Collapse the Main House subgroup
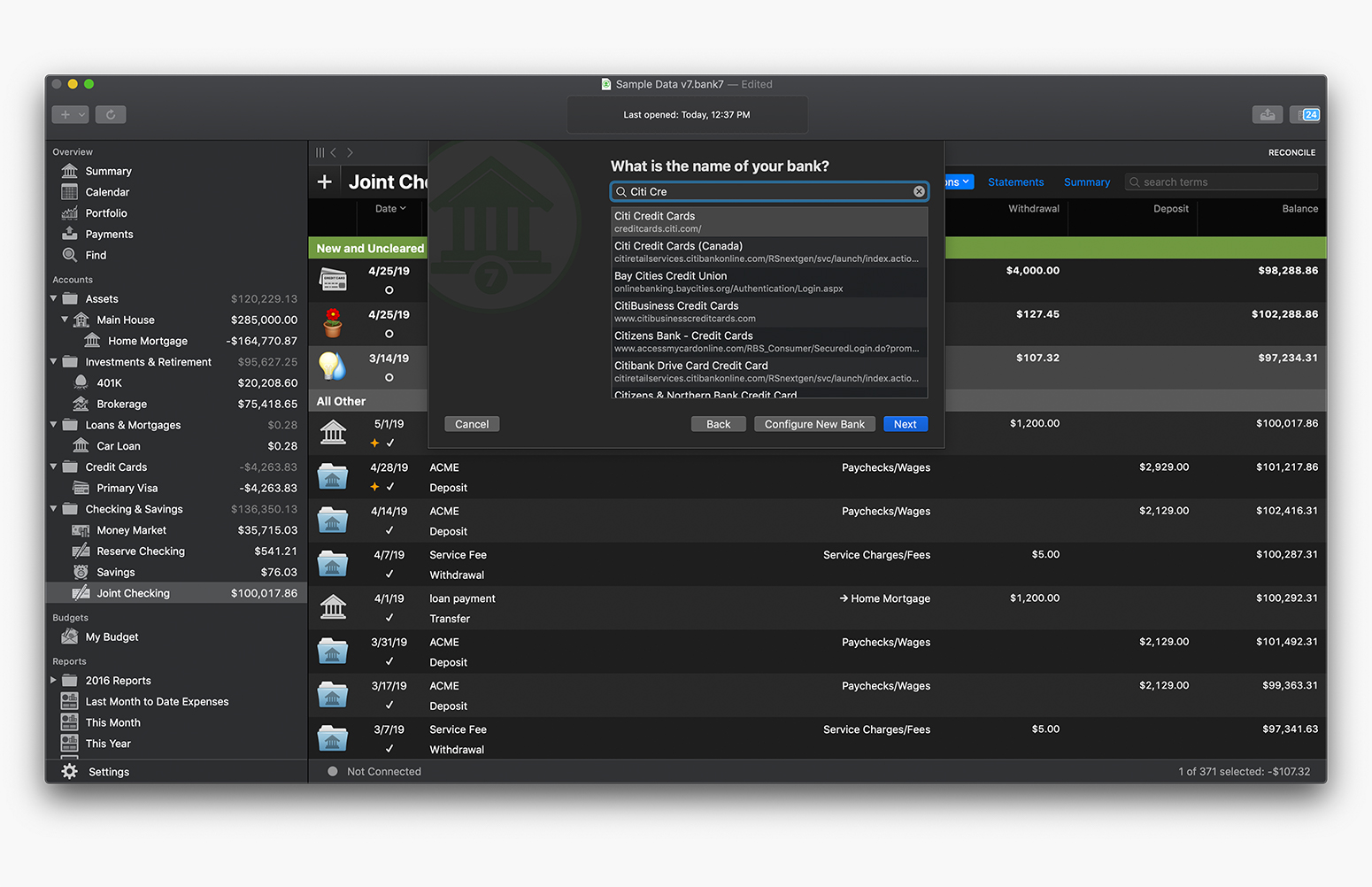Viewport: 1372px width, 887px height. tap(65, 320)
